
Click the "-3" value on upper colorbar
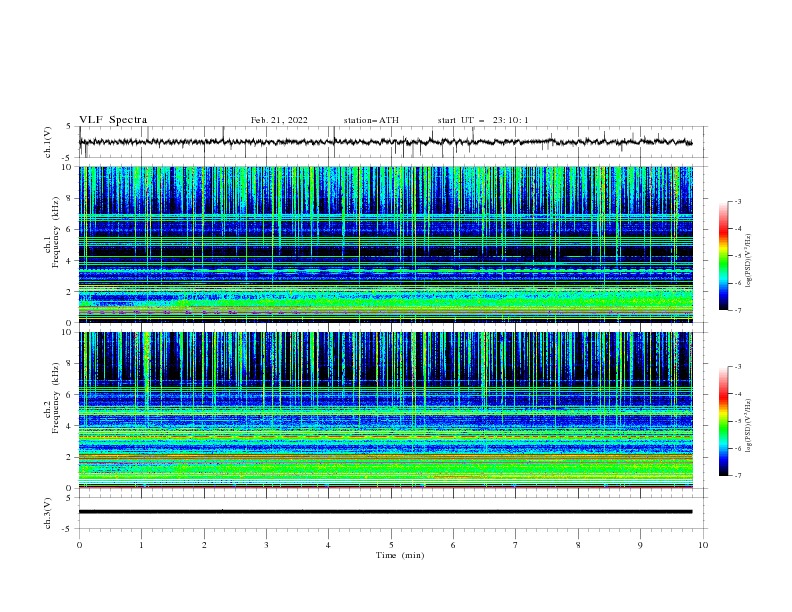pyautogui.click(x=738, y=201)
